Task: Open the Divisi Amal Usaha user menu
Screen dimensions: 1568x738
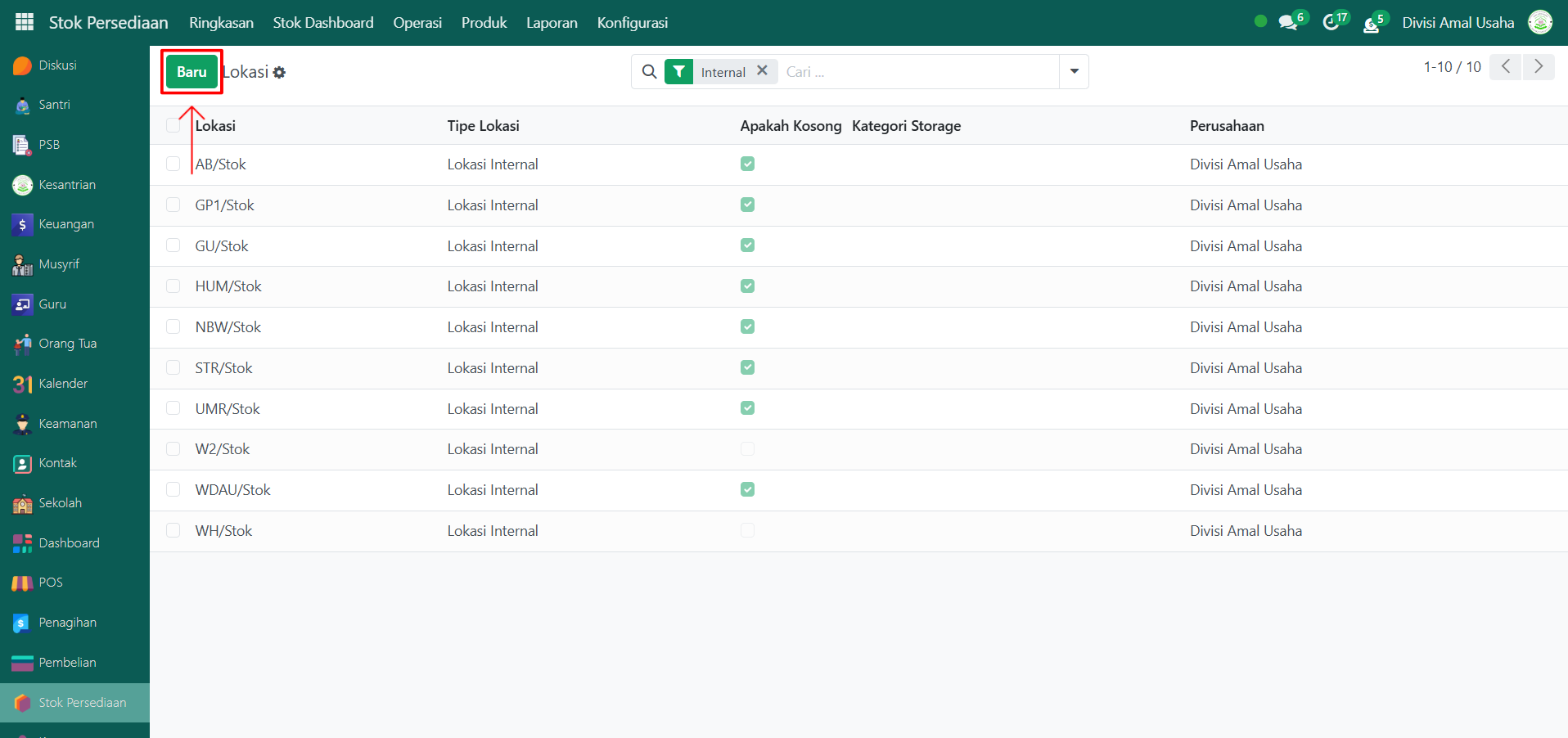Action: pos(1458,23)
